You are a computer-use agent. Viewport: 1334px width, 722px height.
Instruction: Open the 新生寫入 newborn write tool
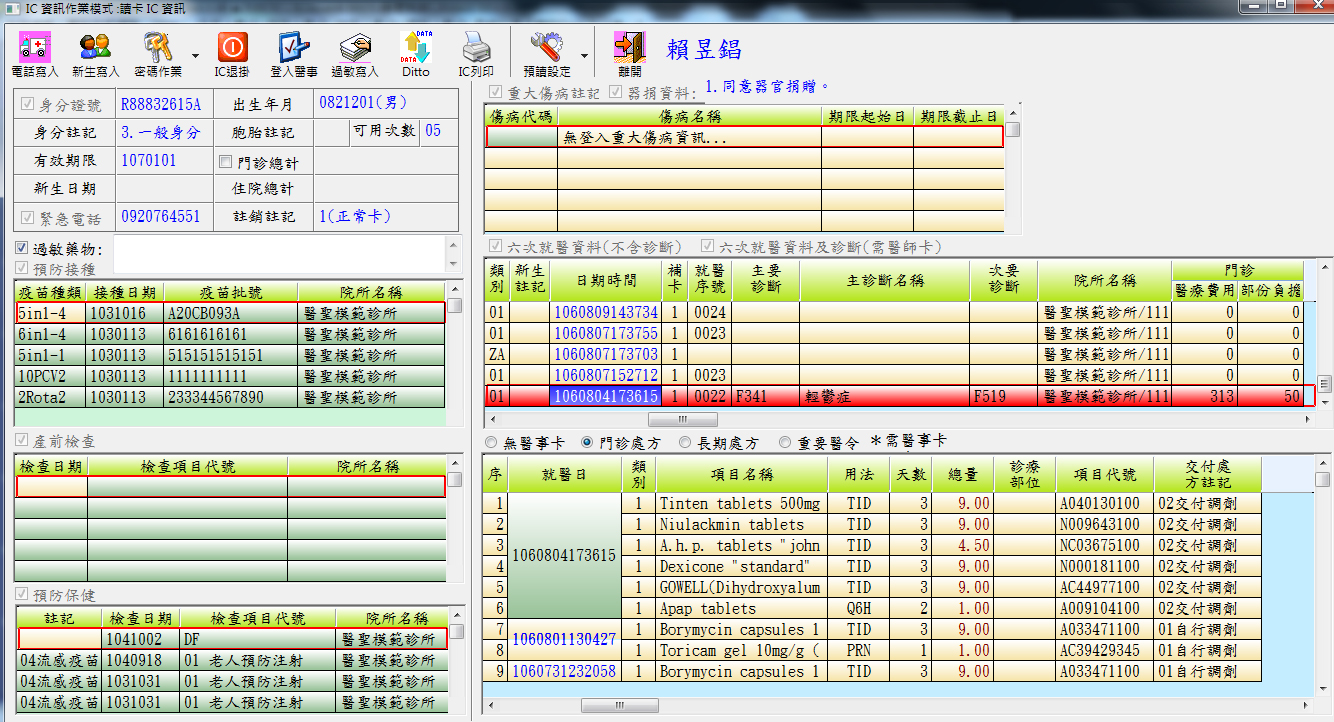pos(95,48)
